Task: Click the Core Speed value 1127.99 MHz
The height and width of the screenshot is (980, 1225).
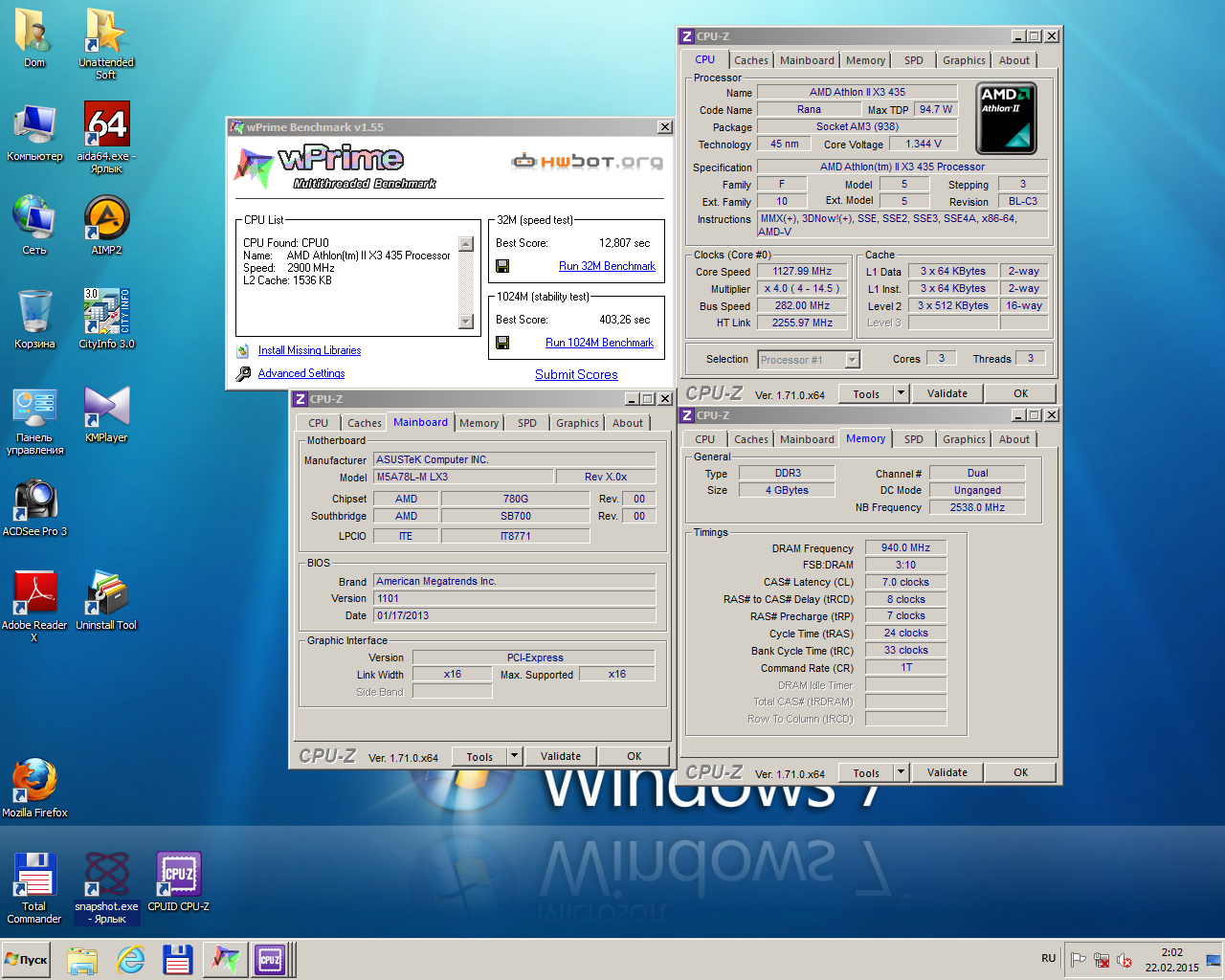Action: 802,271
